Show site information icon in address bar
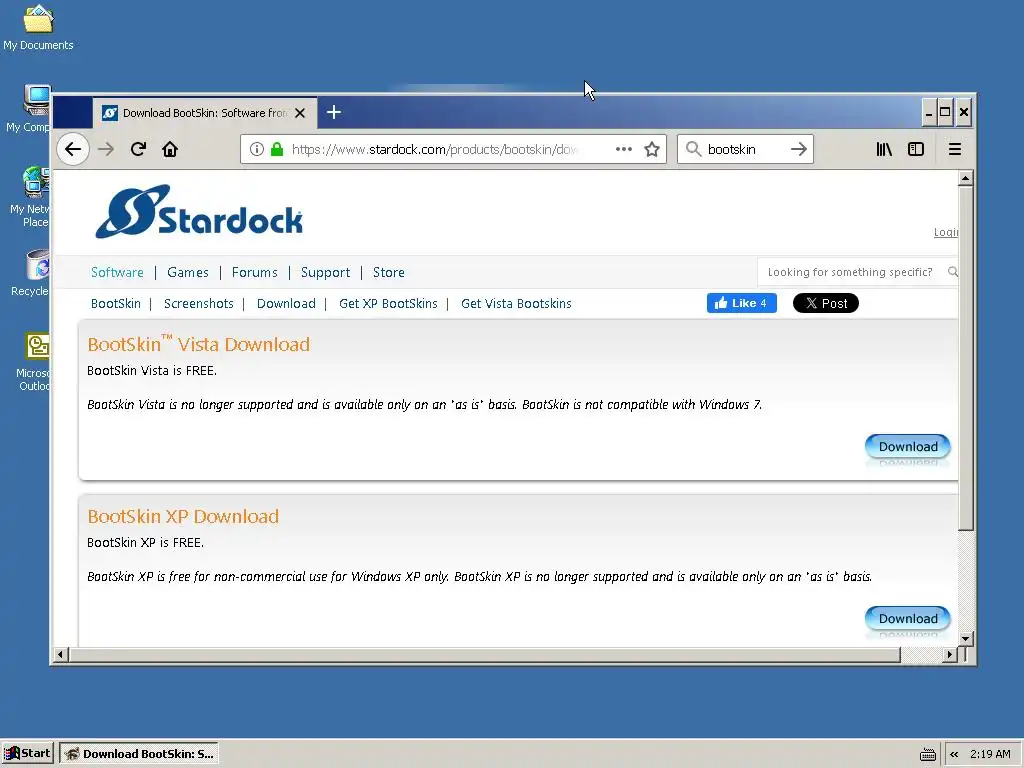The height and width of the screenshot is (768, 1024). [257, 150]
